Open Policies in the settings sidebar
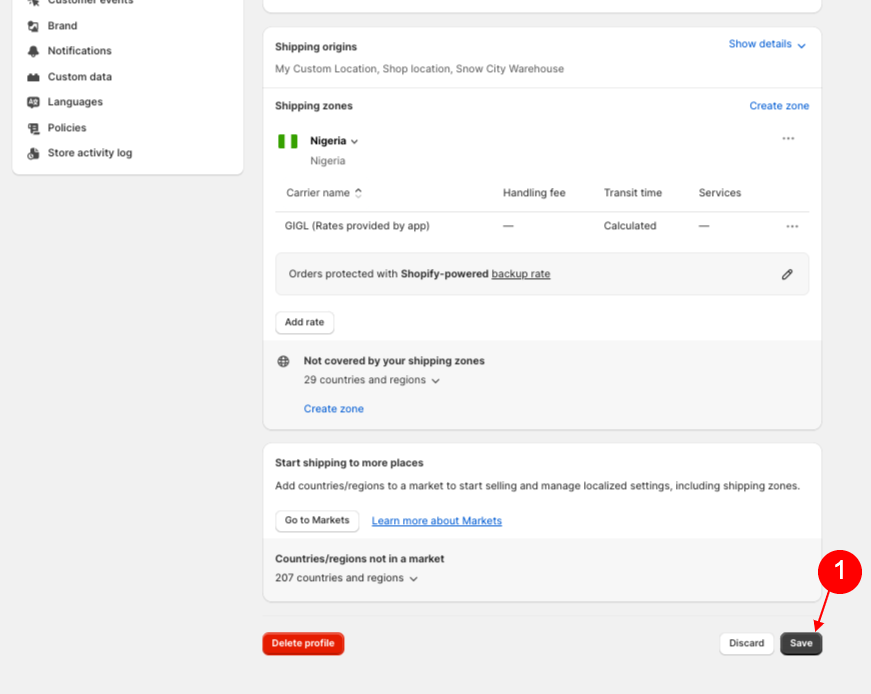 click(x=67, y=128)
